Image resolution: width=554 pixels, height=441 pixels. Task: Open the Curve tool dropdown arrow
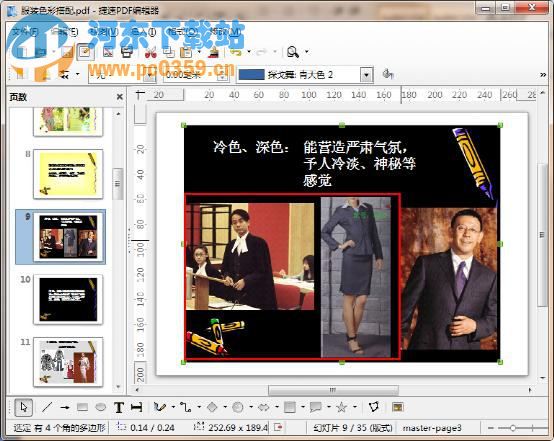point(173,407)
